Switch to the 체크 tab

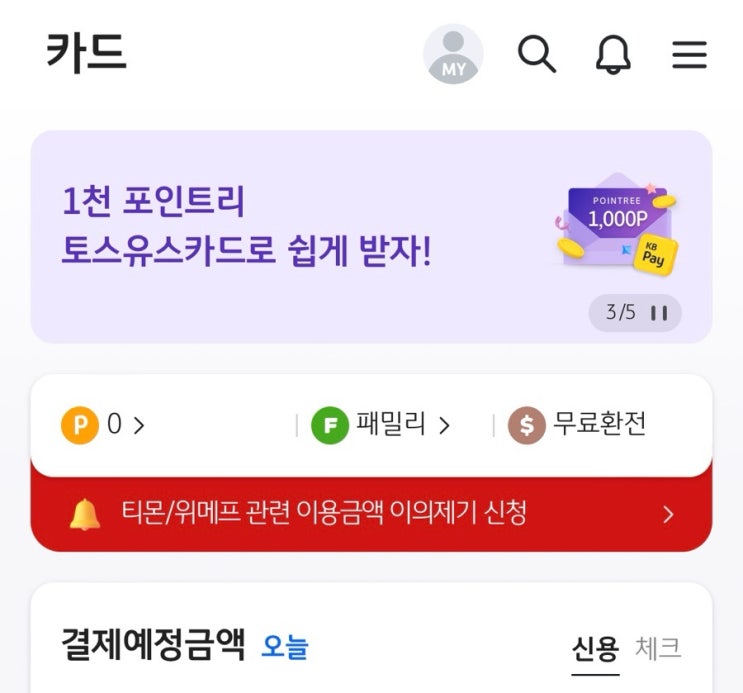[x=658, y=648]
